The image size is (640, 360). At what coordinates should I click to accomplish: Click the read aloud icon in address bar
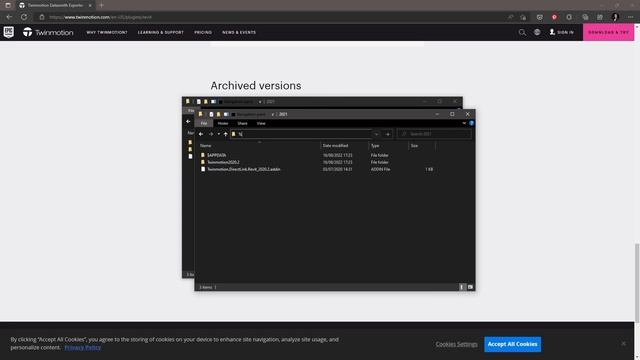coord(511,17)
